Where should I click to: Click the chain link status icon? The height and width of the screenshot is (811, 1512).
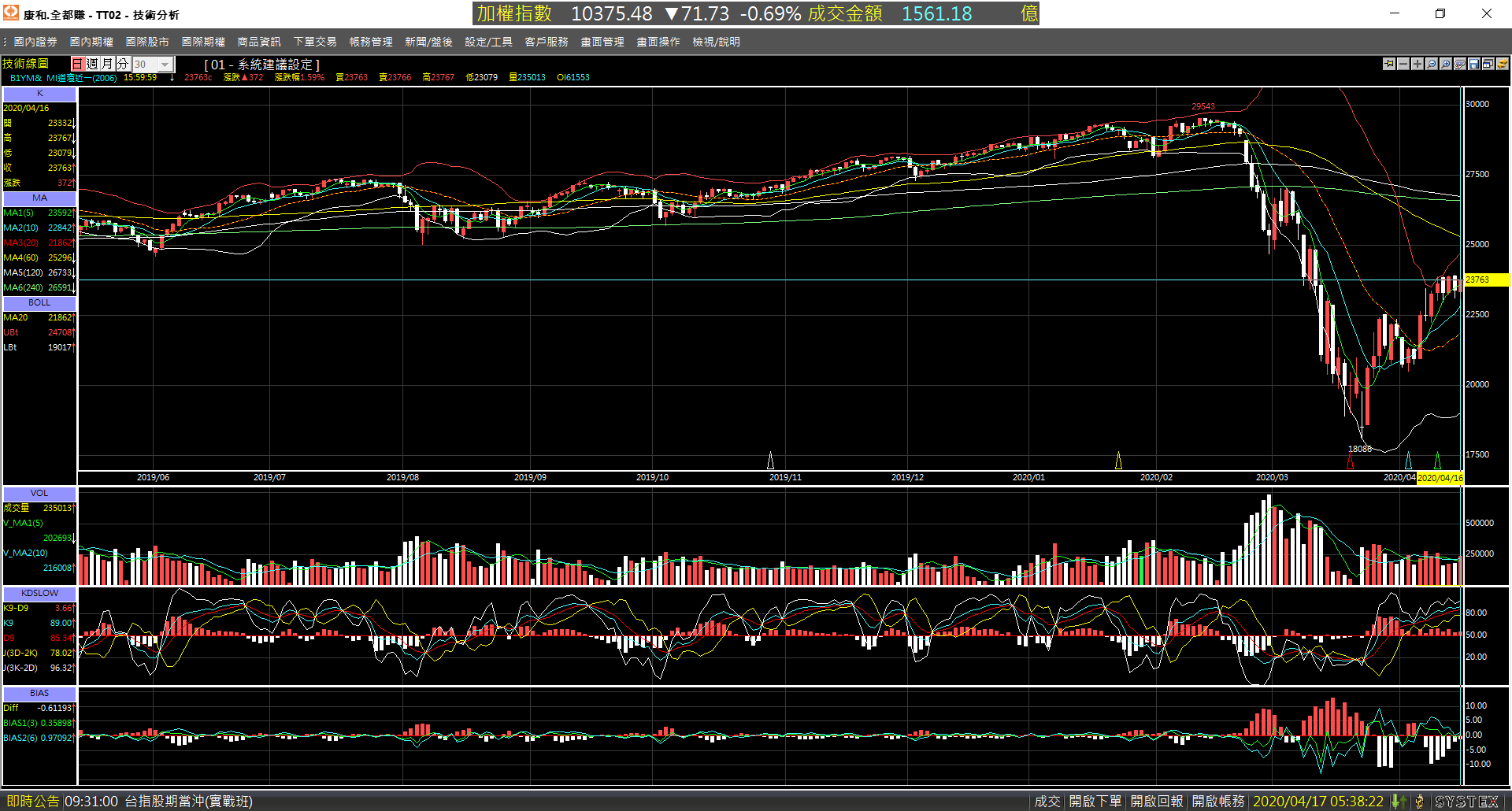[1419, 802]
